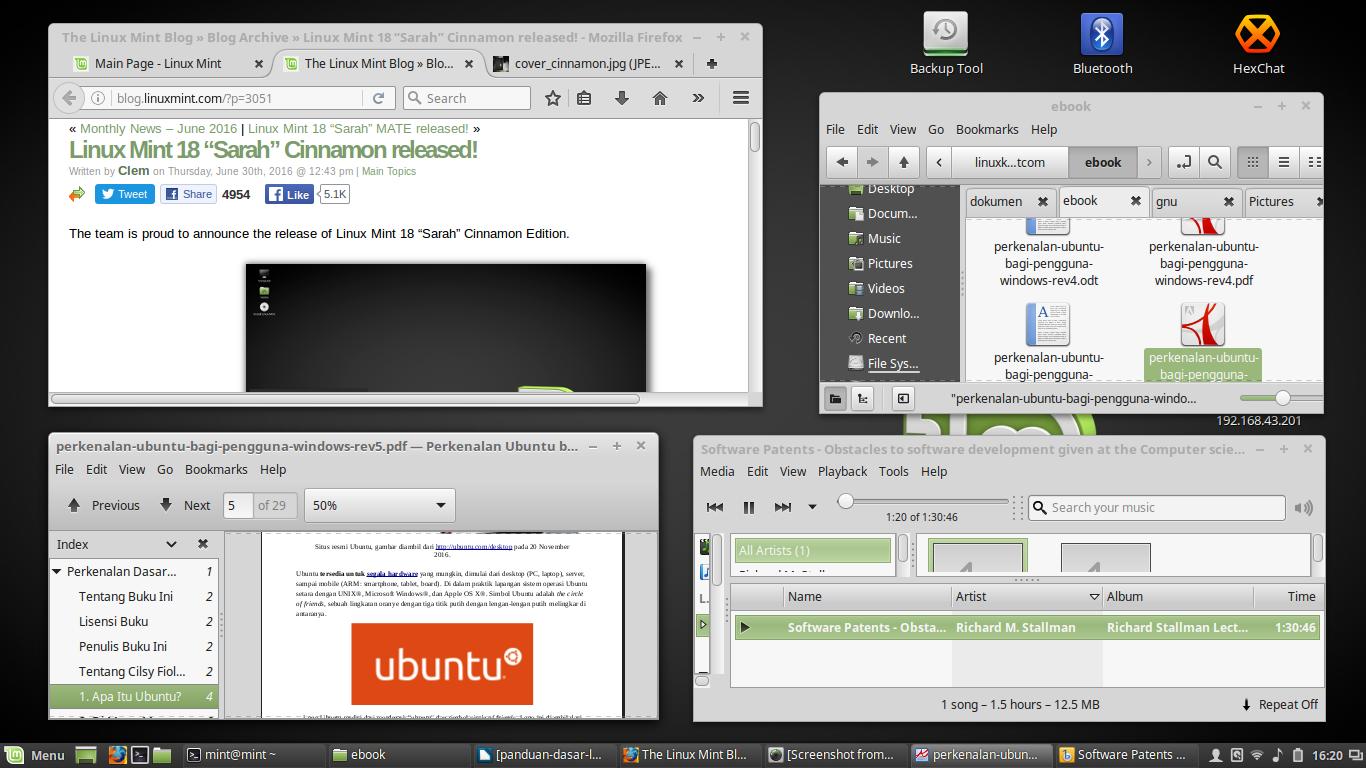Open a new Firefox tab
1366x768 pixels.
[x=712, y=63]
